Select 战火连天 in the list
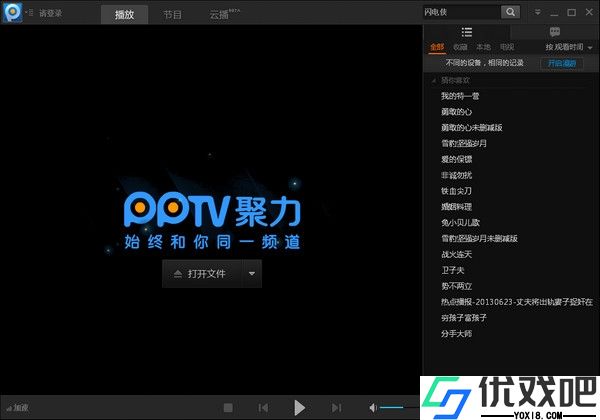The image size is (600, 420). (x=457, y=254)
